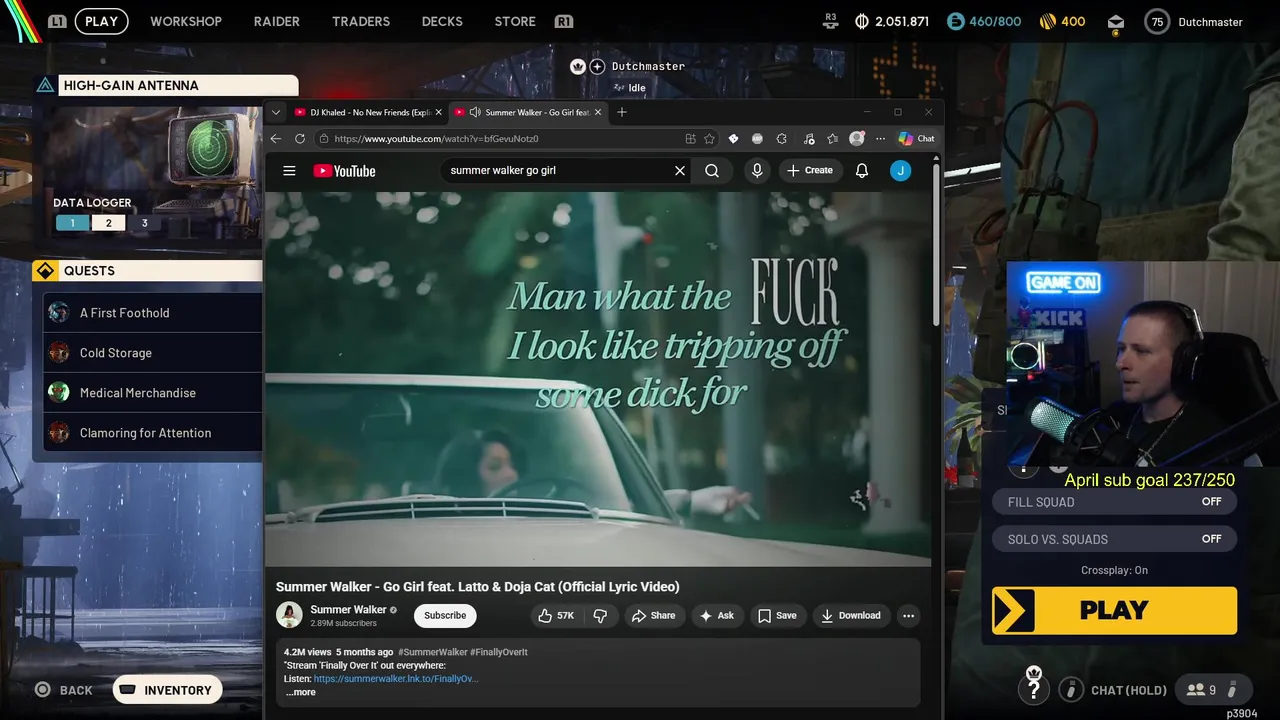Open the Workshop menu
The image size is (1280, 720).
coord(186,21)
